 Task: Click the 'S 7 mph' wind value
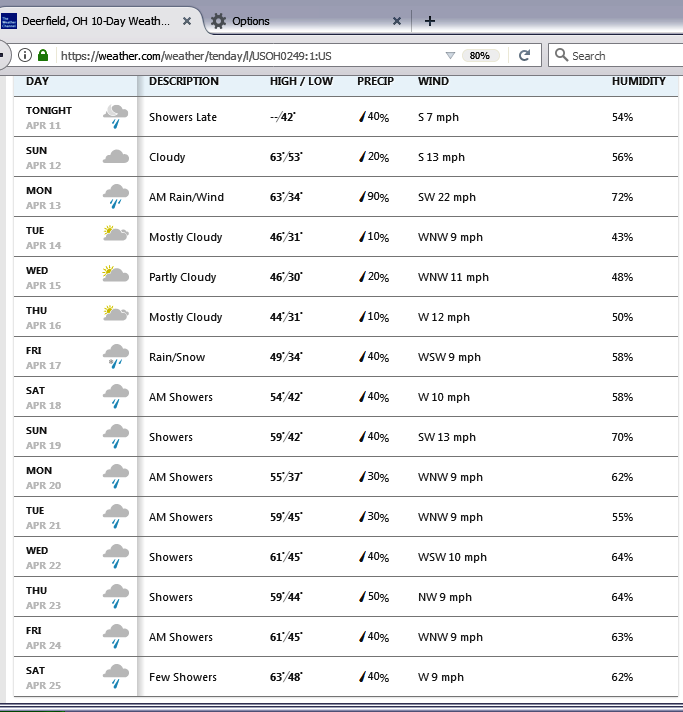pos(438,117)
